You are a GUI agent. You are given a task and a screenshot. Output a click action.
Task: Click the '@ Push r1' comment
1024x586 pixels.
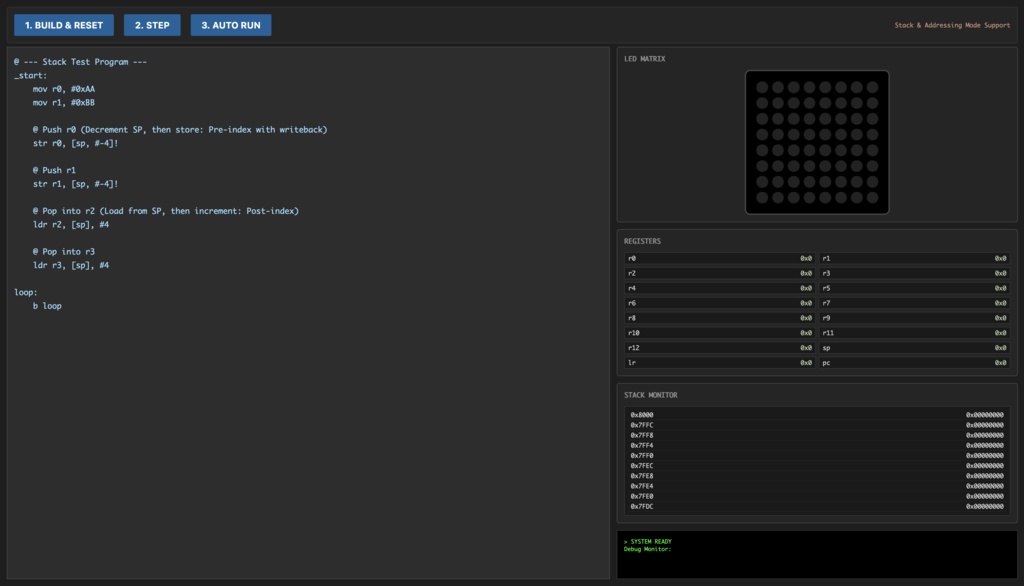click(x=54, y=170)
